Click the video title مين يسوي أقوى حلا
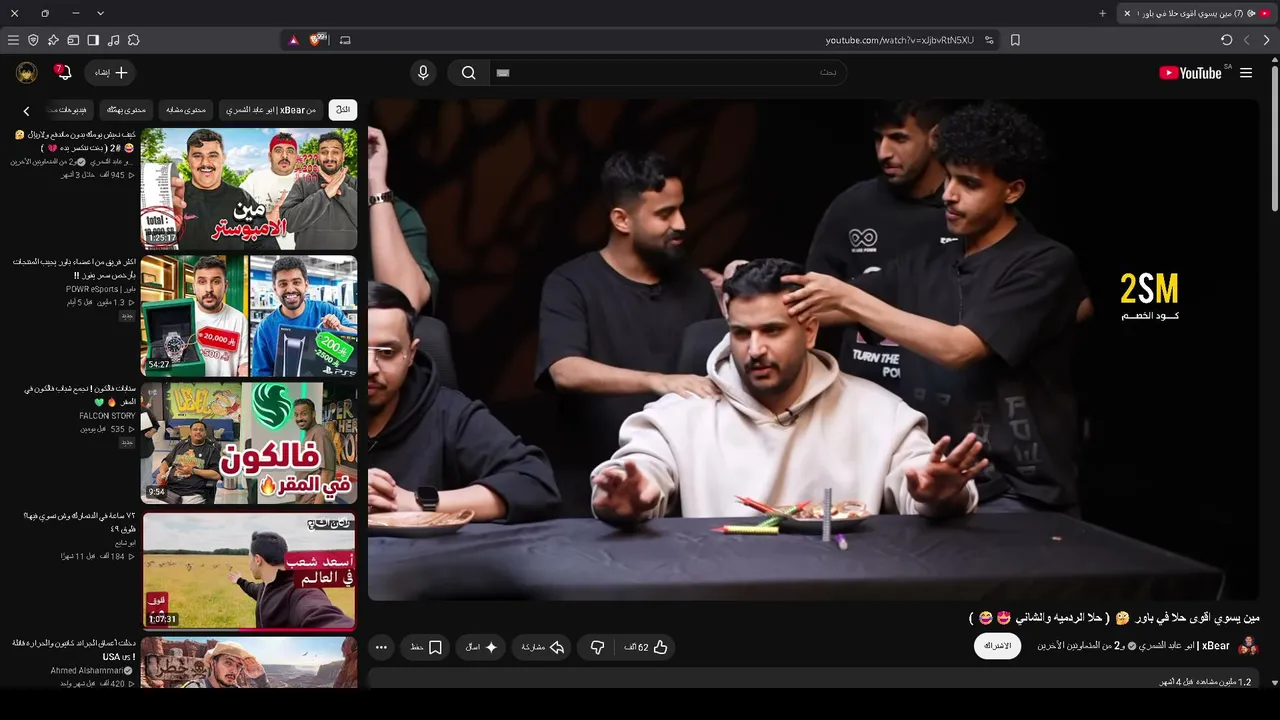This screenshot has height=720, width=1280. tap(1114, 618)
